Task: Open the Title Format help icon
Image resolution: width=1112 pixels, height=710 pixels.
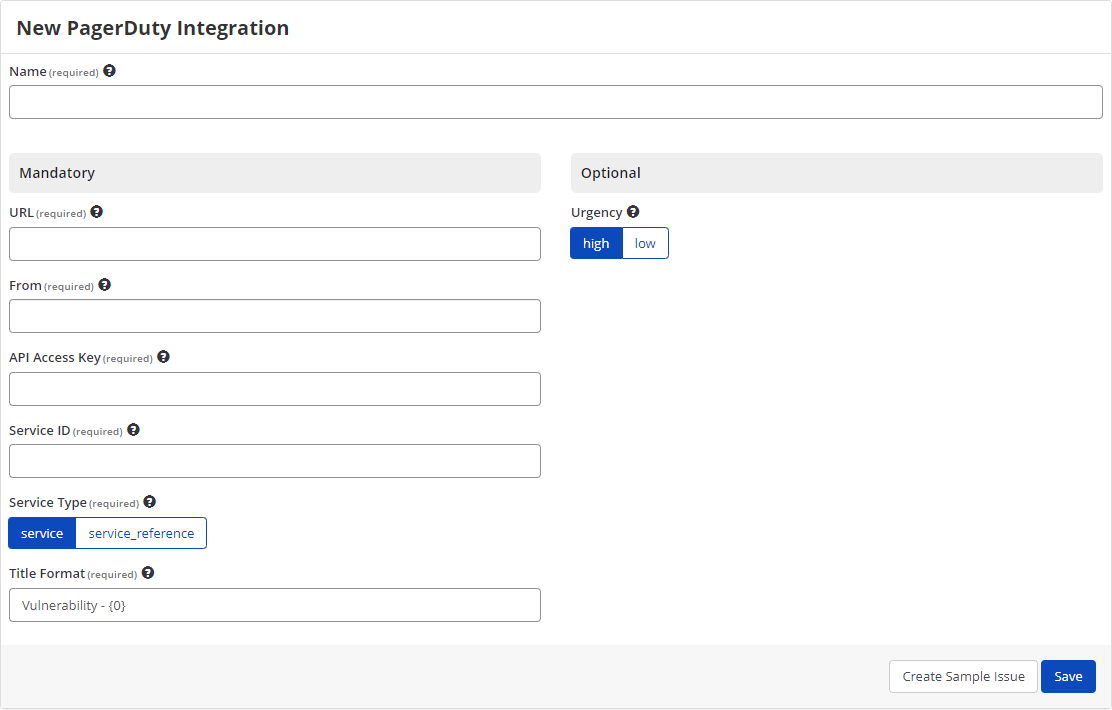Action: (147, 572)
